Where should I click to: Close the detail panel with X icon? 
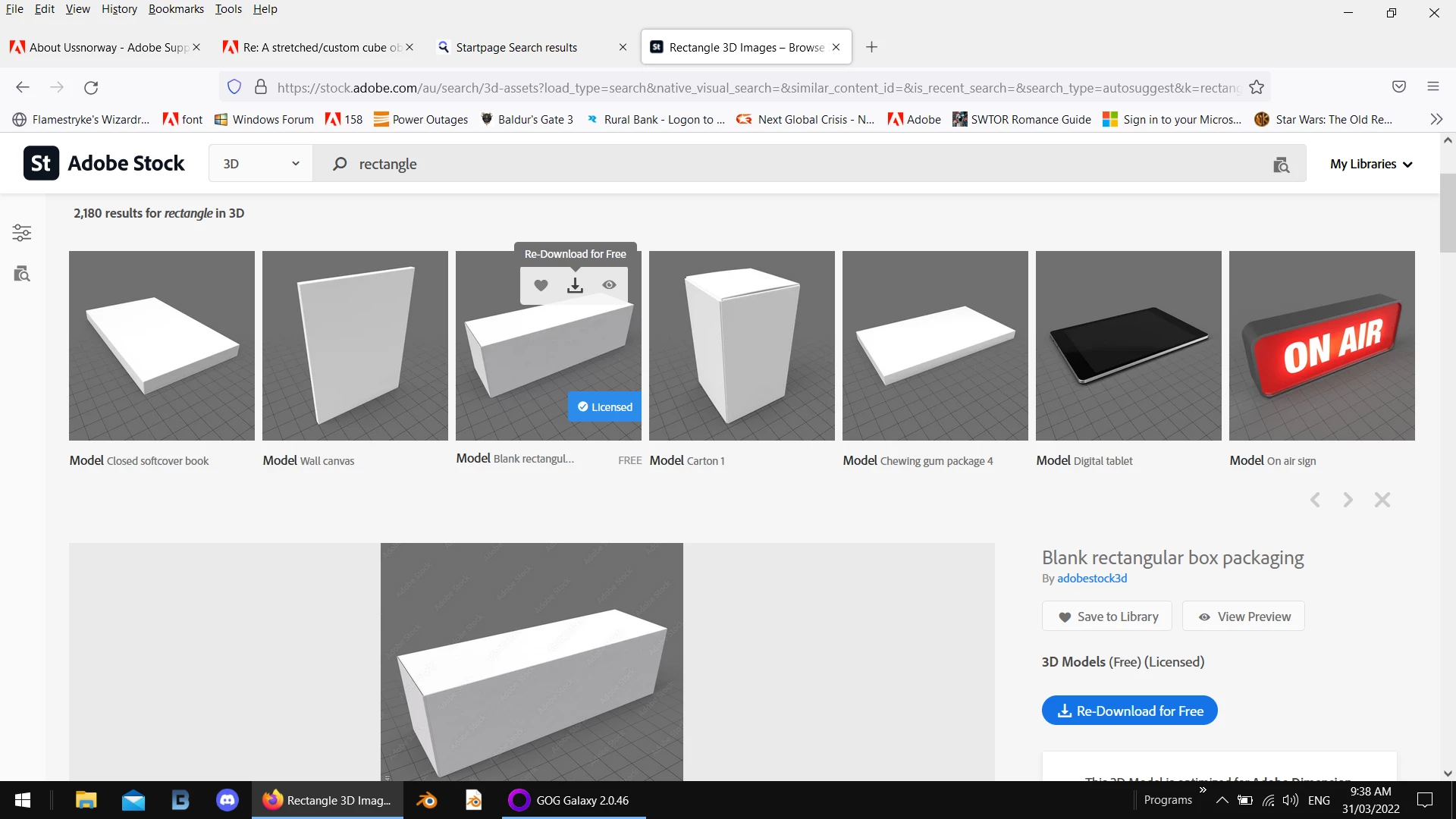point(1382,500)
